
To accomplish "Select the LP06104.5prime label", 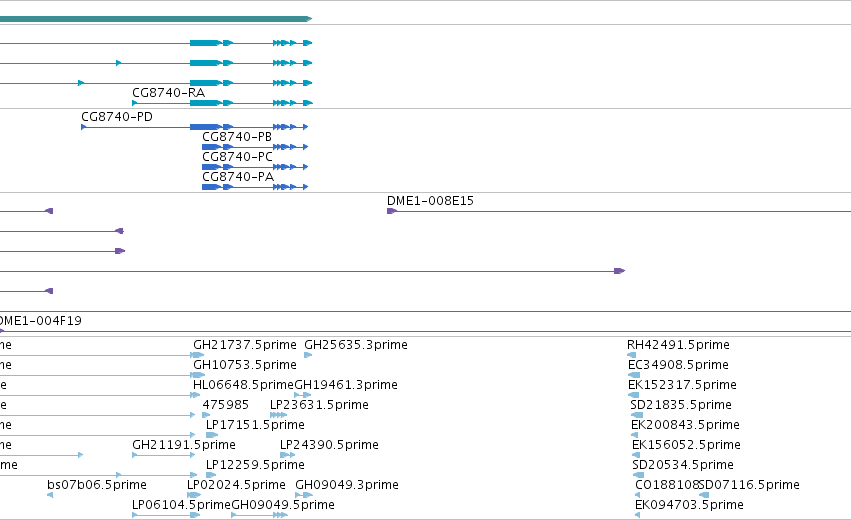I will [x=181, y=505].
